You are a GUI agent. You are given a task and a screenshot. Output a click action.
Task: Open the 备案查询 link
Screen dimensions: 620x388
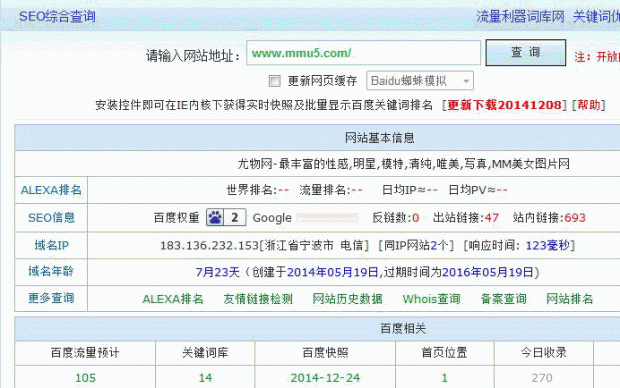(503, 299)
